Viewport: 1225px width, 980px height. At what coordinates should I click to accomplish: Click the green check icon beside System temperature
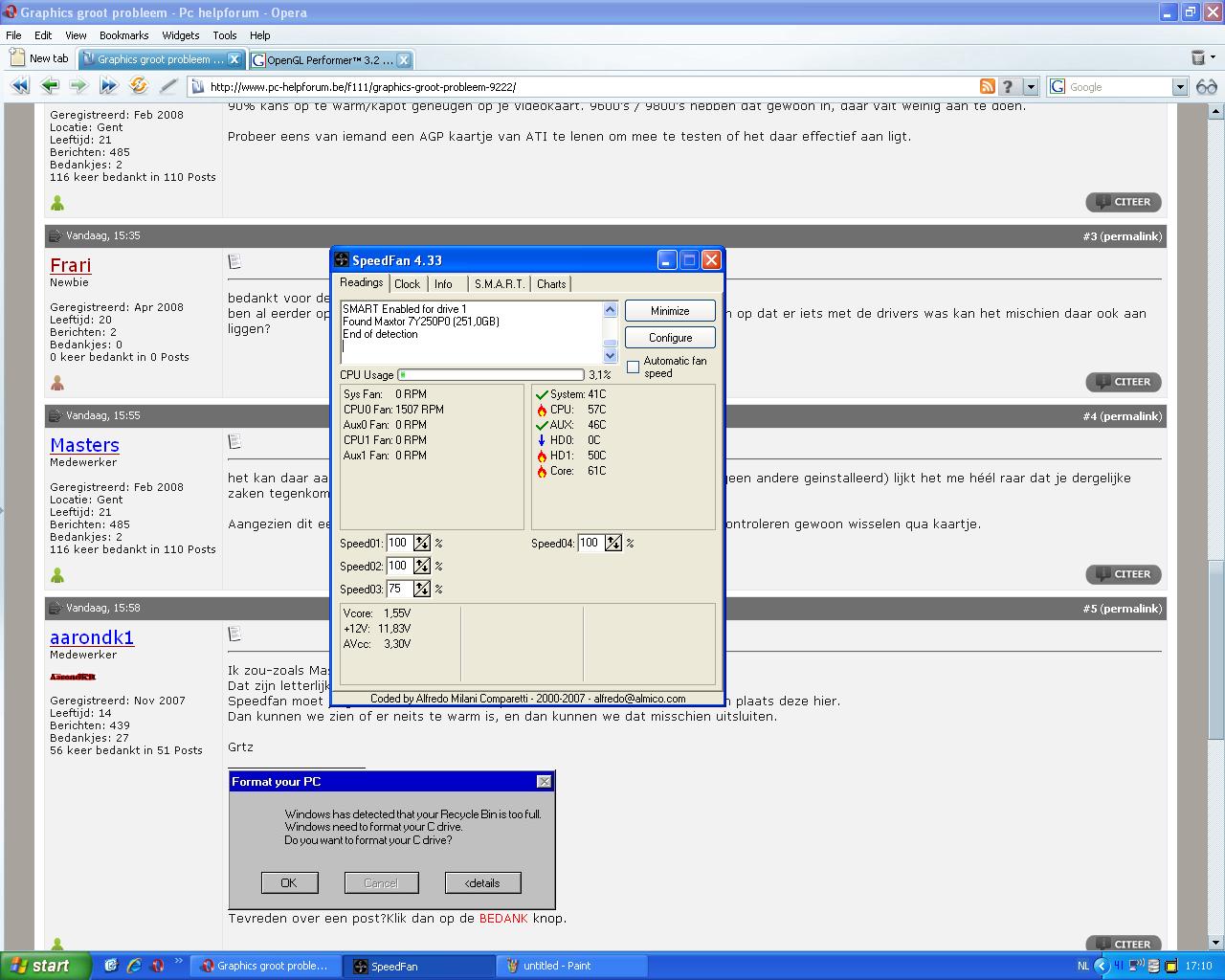pyautogui.click(x=542, y=394)
